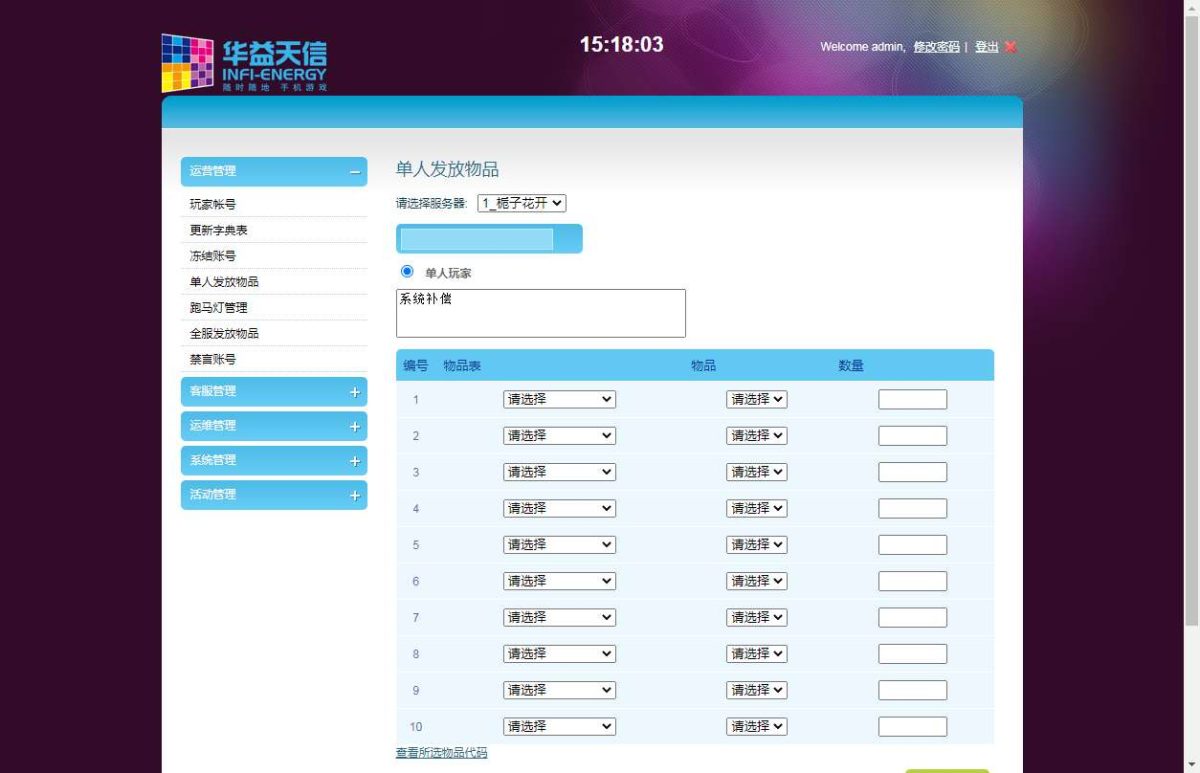The height and width of the screenshot is (773, 1200).
Task: Go to 全服发放物品 menu item
Action: coord(225,333)
